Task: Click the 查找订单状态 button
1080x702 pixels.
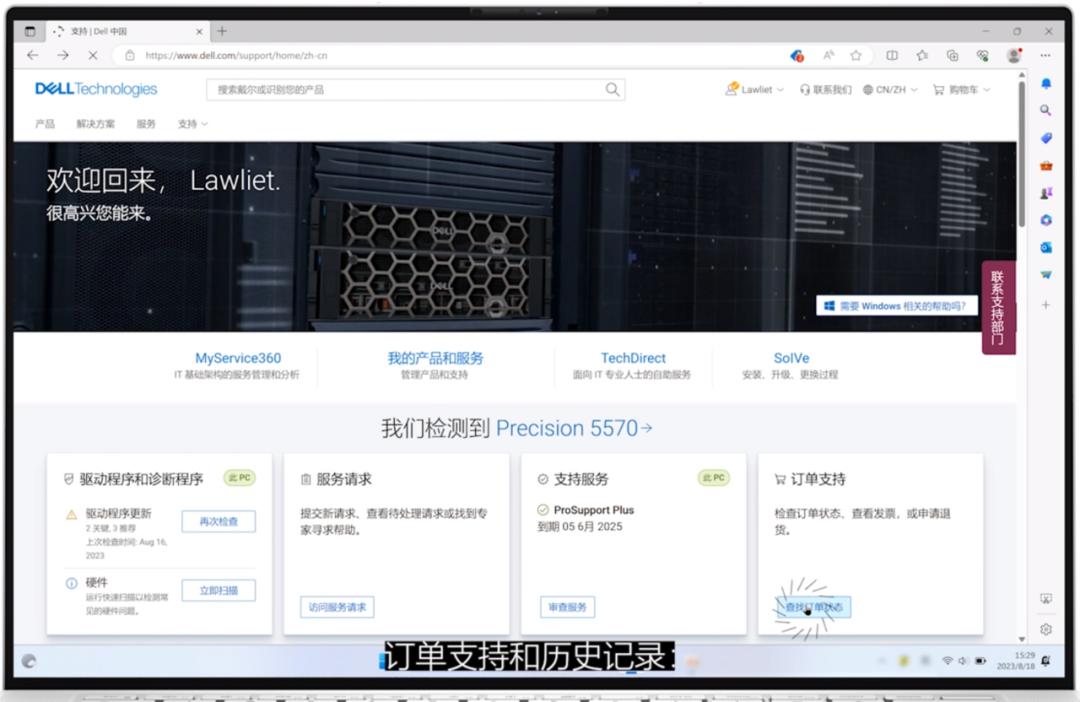Action: 814,606
